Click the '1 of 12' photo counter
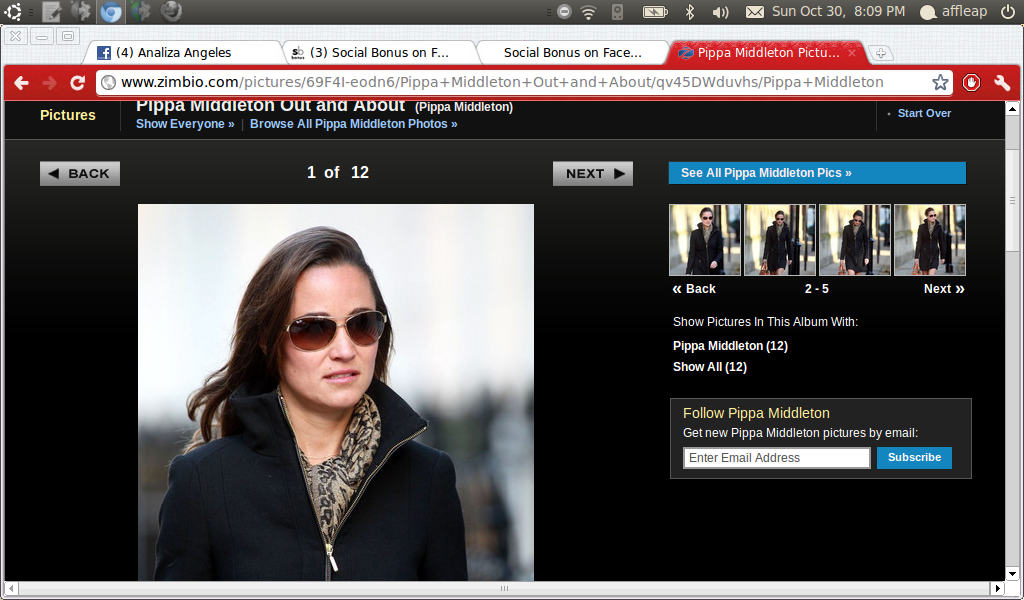The width and height of the screenshot is (1024, 600). (338, 172)
